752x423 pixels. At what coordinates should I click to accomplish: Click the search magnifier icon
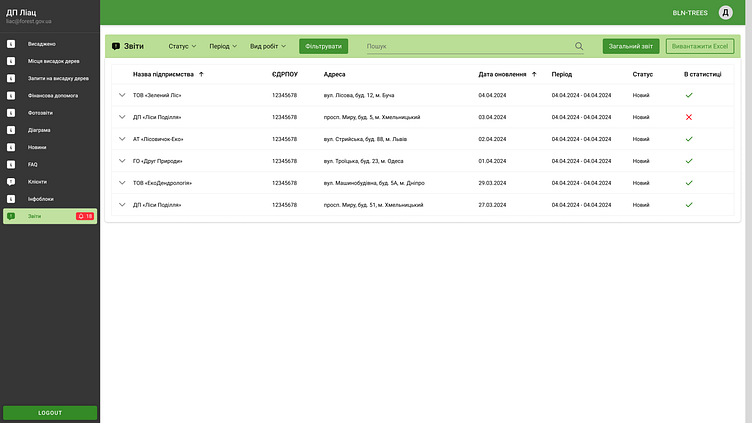point(579,46)
